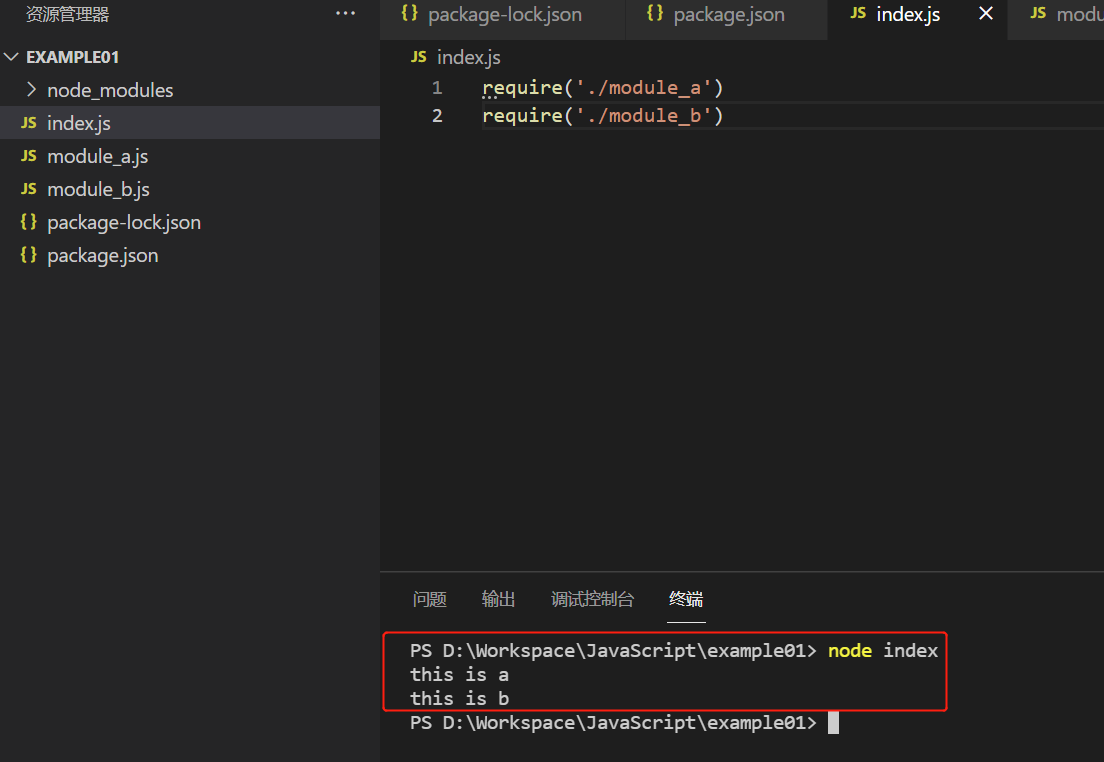This screenshot has height=762, width=1104.
Task: Select index.js in the file explorer
Action: click(x=190, y=123)
